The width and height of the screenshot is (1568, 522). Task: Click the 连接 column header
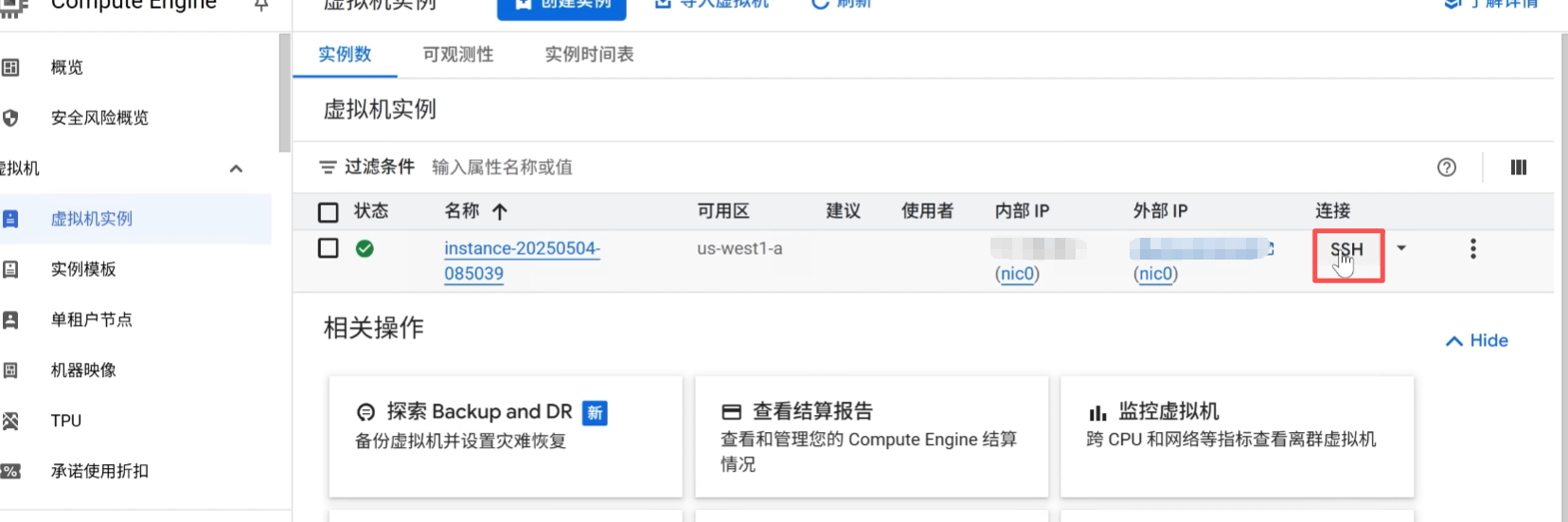[1332, 211]
